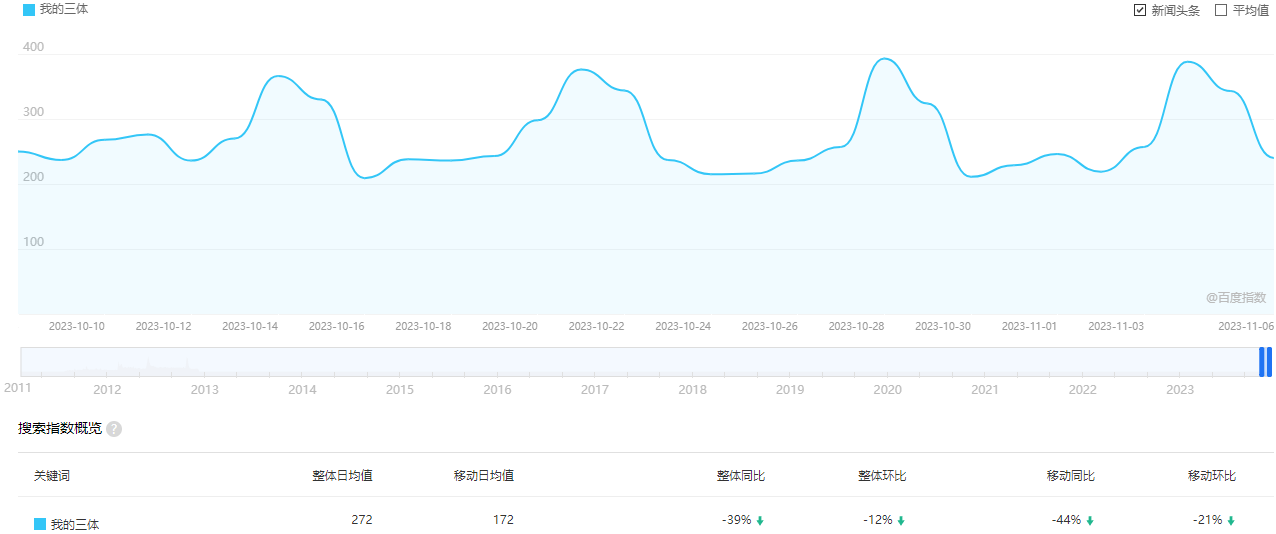
Task: Click the 搜索指数概览 section heading
Action: click(x=60, y=428)
